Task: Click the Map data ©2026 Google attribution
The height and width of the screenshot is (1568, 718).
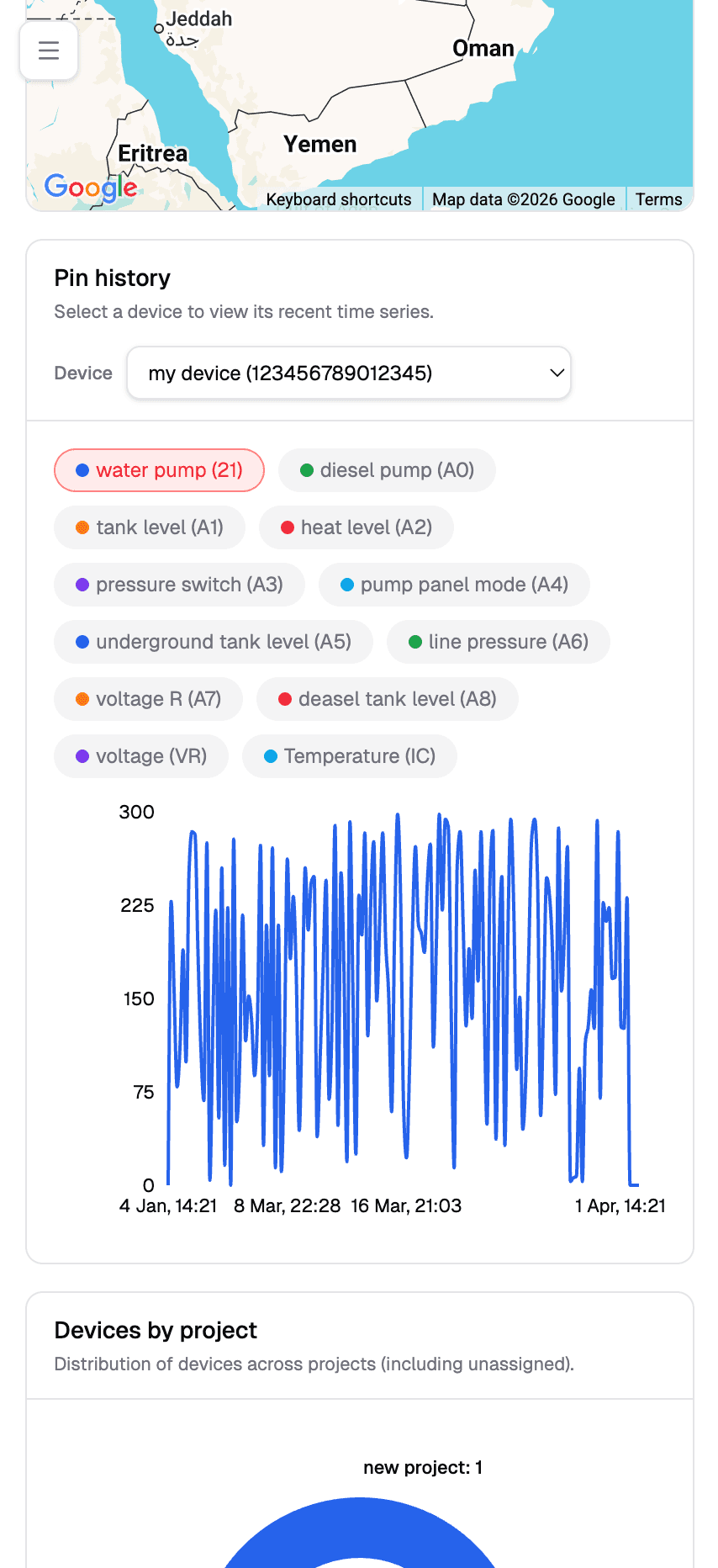Action: tap(523, 199)
